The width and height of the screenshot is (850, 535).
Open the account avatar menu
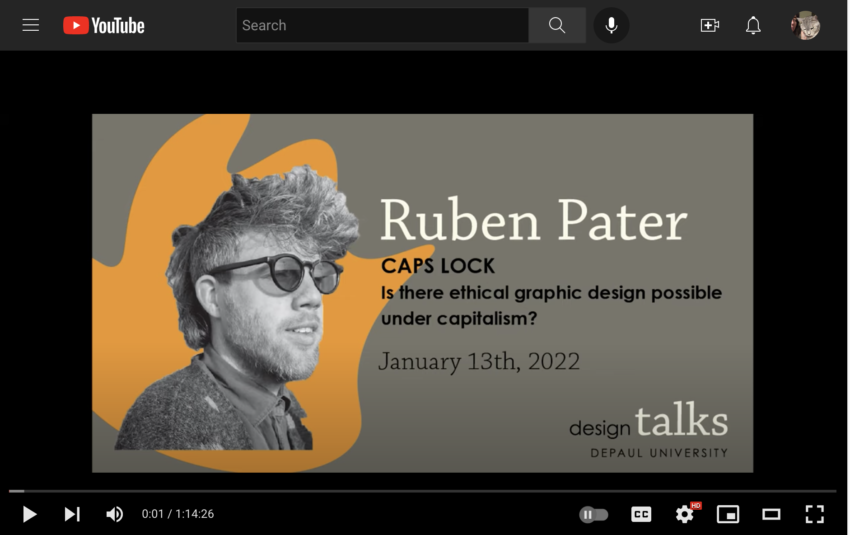pyautogui.click(x=805, y=25)
